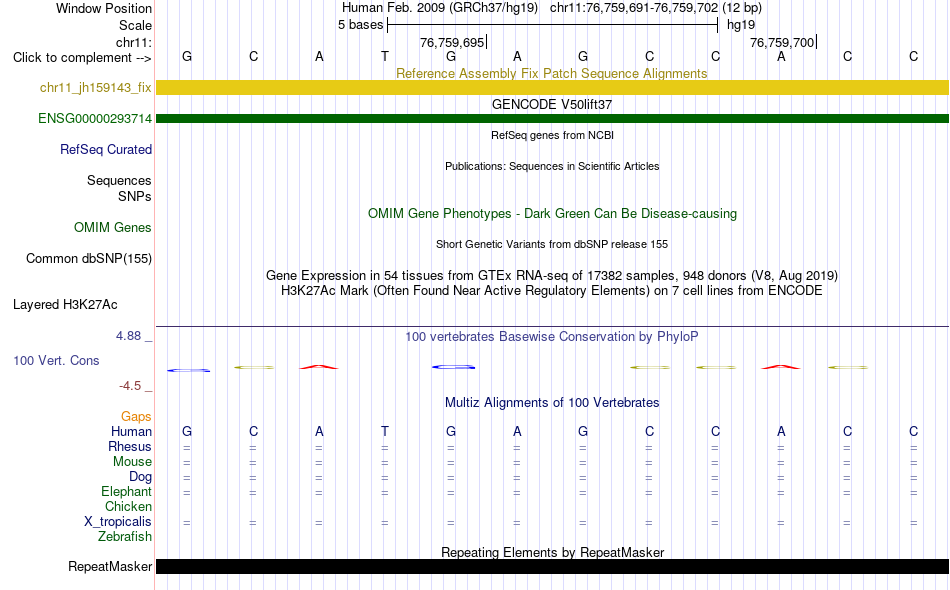Viewport: 950px width, 590px height.
Task: Click the T base in reference sequence row
Action: click(385, 56)
